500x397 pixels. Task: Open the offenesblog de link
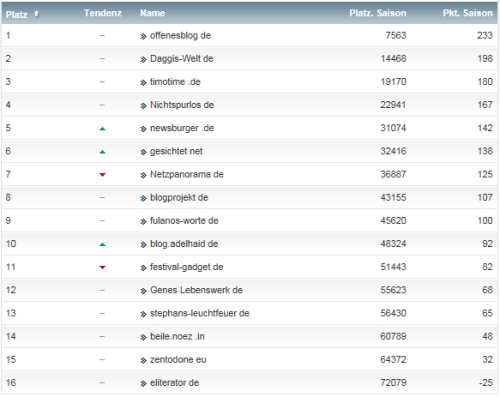180,35
